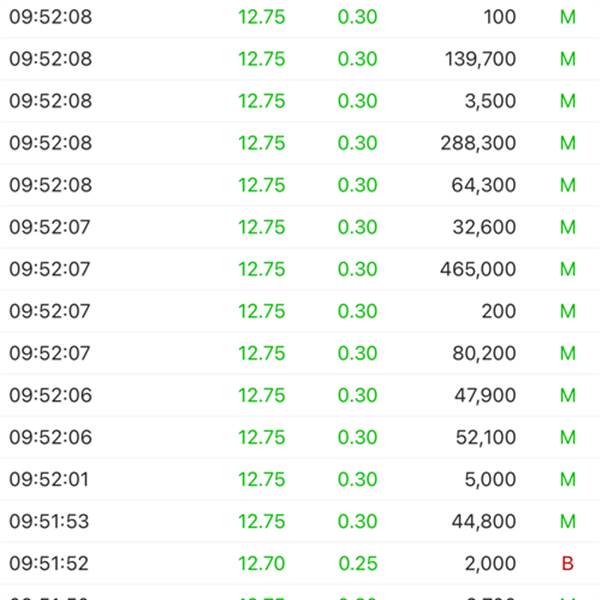Select the 09:51:52 trade at 12.70

point(300,563)
